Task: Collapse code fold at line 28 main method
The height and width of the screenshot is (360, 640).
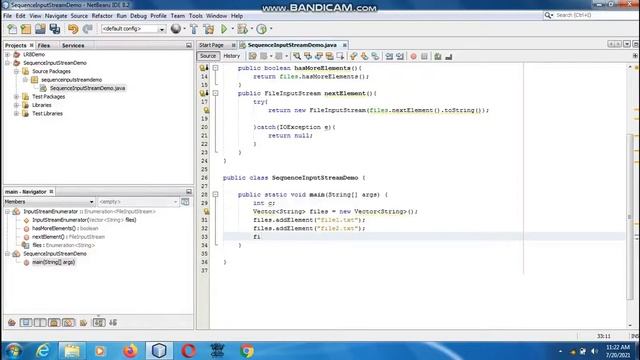Action: (216, 195)
